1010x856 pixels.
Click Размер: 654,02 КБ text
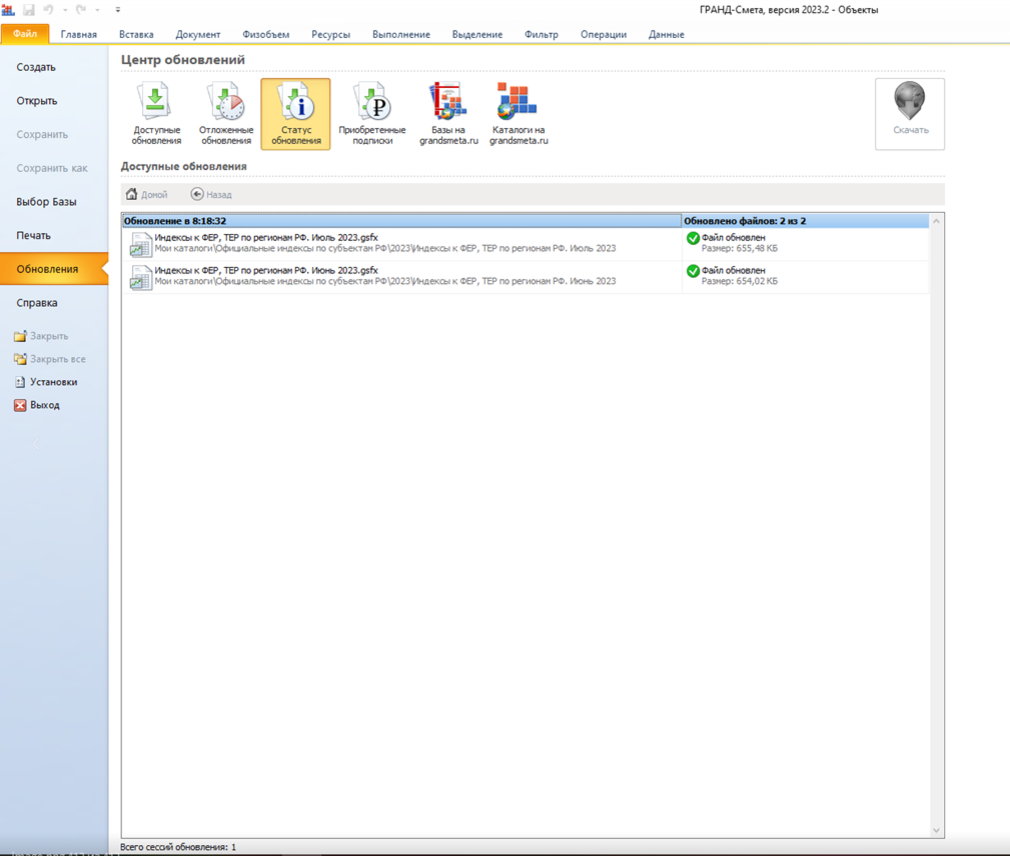pos(739,281)
